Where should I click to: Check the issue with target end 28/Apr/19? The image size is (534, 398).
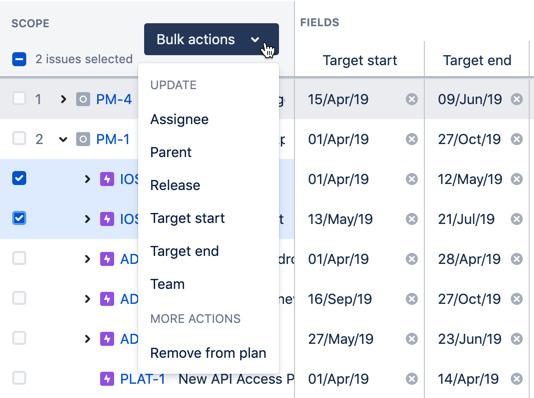[19, 258]
